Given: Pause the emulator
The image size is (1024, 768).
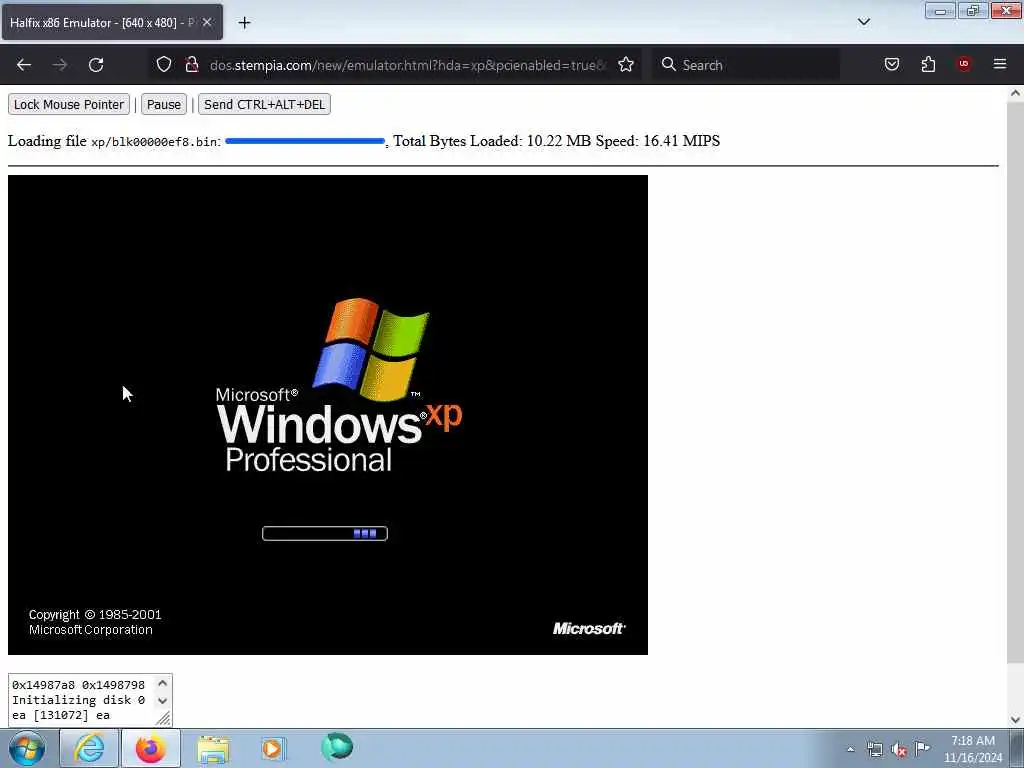Looking at the screenshot, I should [163, 104].
